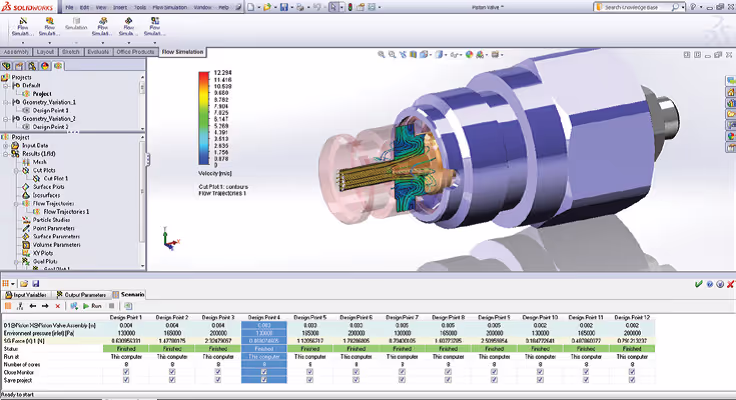Select Design Point 2 in projects tree
The image size is (736, 400).
pyautogui.click(x=50, y=127)
